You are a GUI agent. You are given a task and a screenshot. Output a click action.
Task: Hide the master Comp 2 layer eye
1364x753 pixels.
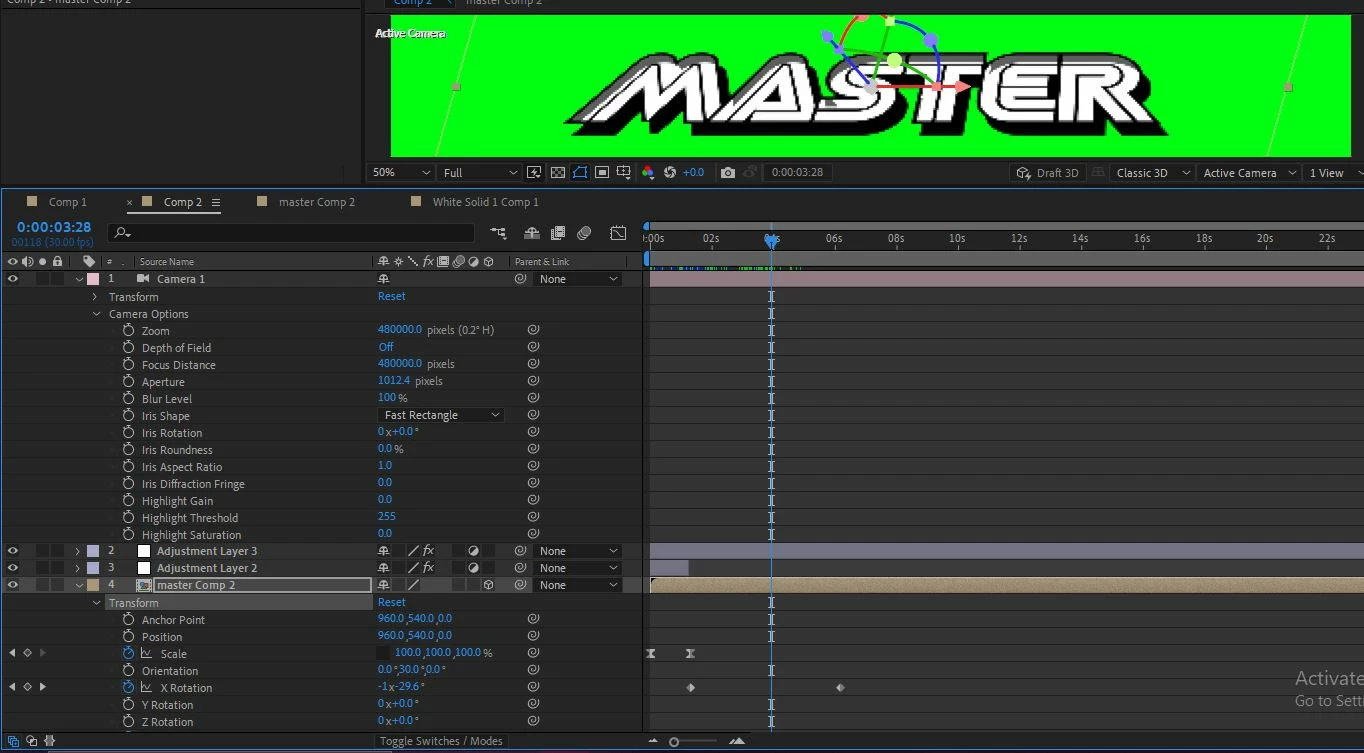pos(13,585)
